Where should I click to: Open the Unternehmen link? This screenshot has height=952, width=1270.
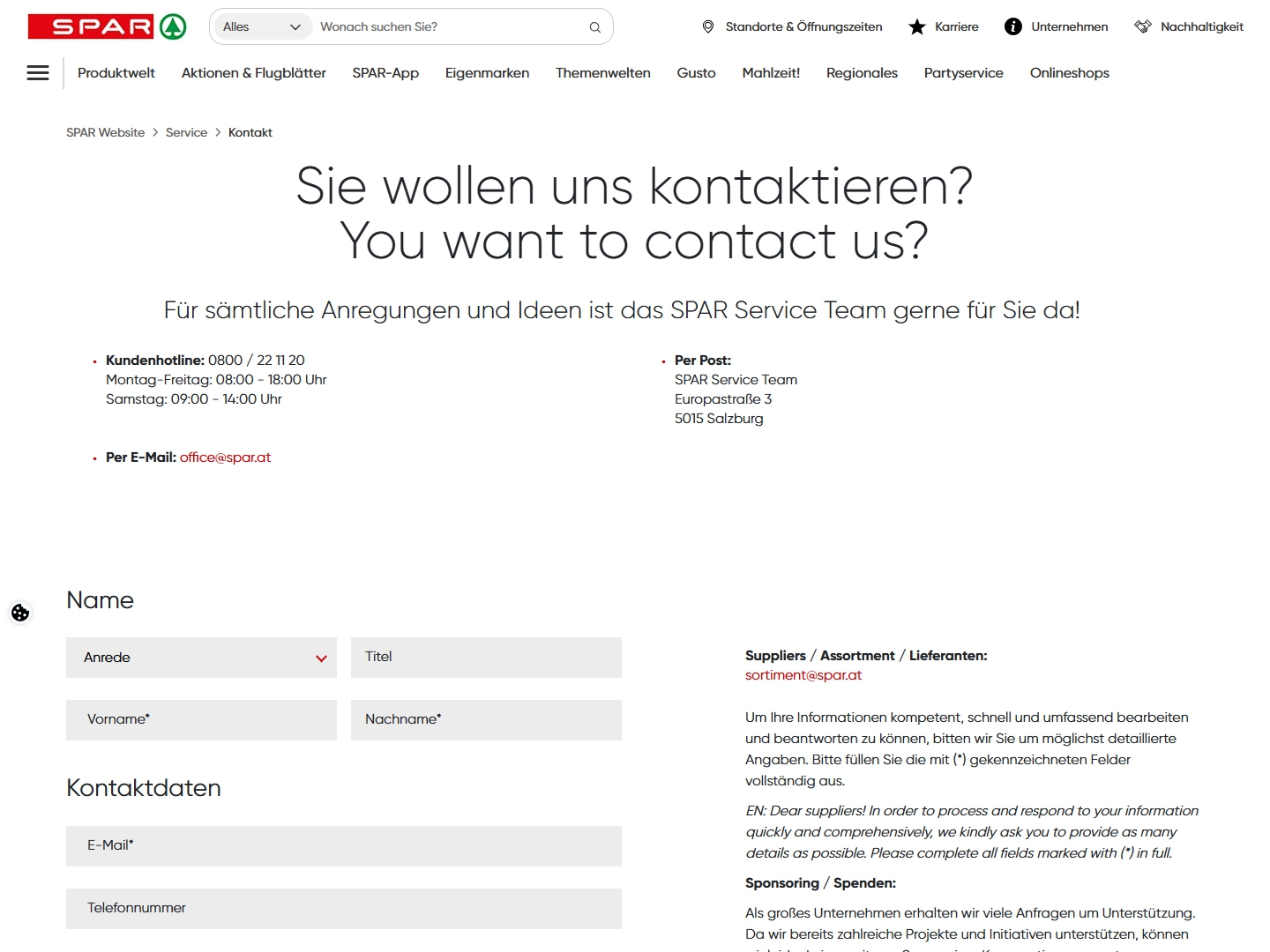(1070, 26)
